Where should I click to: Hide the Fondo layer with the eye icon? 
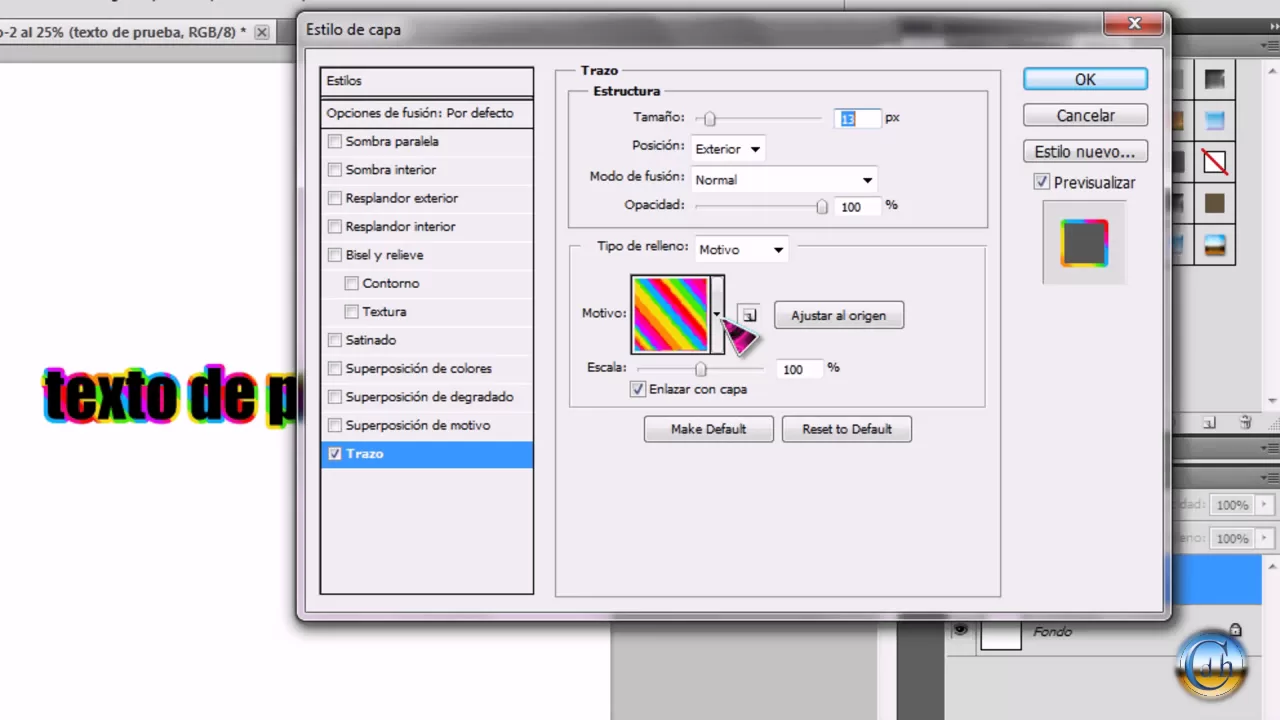(x=961, y=630)
